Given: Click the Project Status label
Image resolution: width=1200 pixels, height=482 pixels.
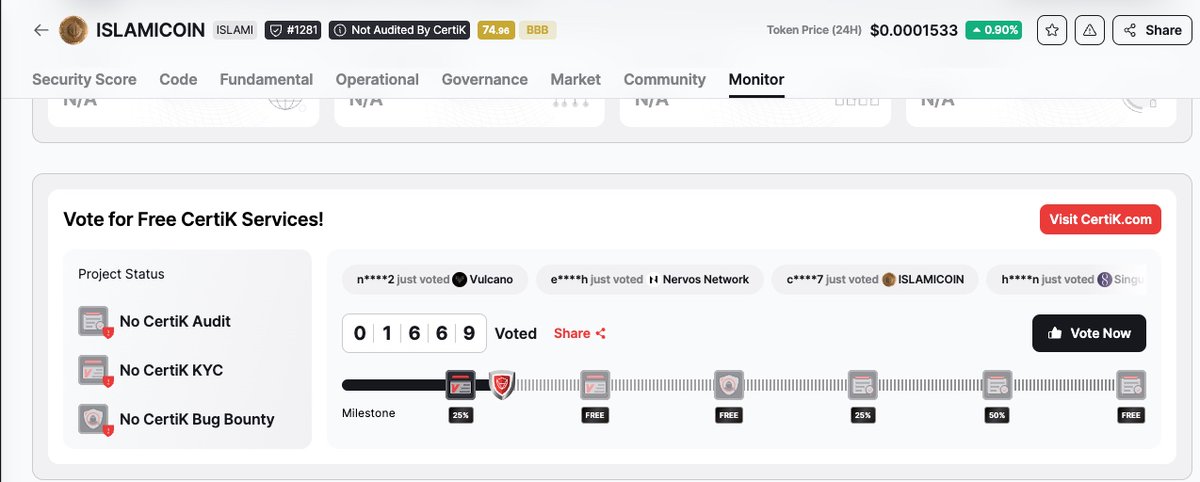Looking at the screenshot, I should [x=121, y=274].
